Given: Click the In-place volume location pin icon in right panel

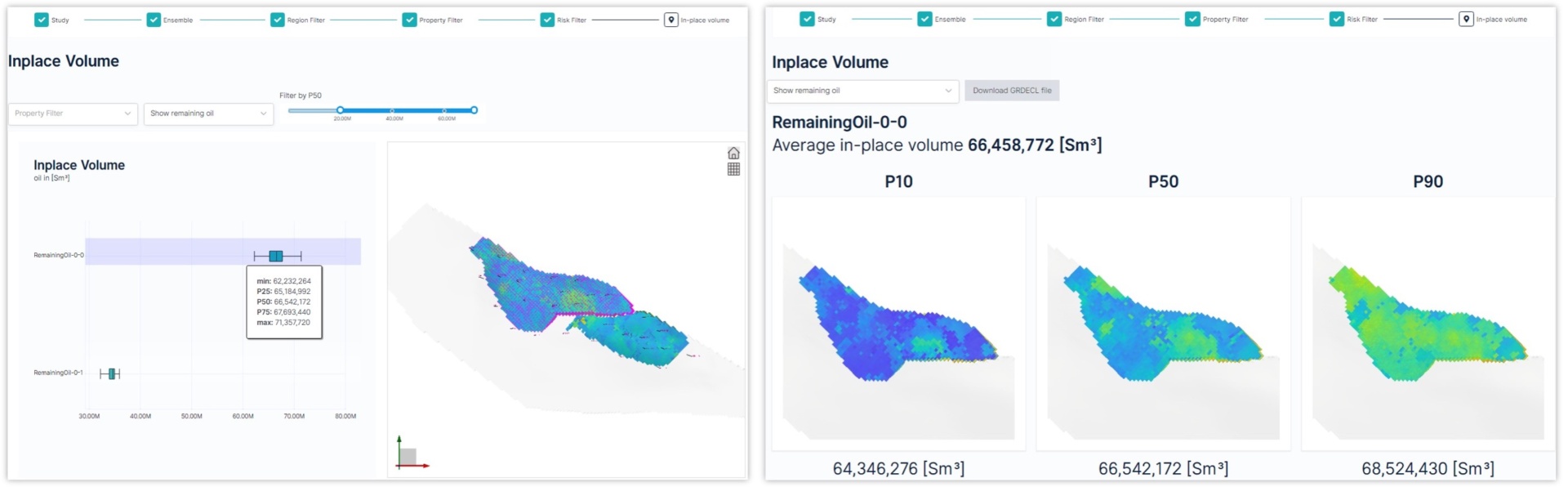Looking at the screenshot, I should [1466, 19].
